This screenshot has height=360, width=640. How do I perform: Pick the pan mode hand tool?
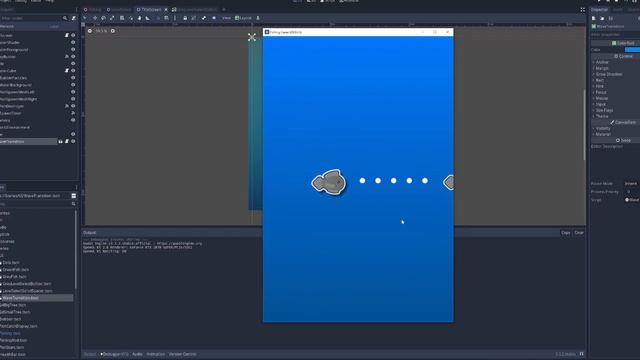(139, 18)
